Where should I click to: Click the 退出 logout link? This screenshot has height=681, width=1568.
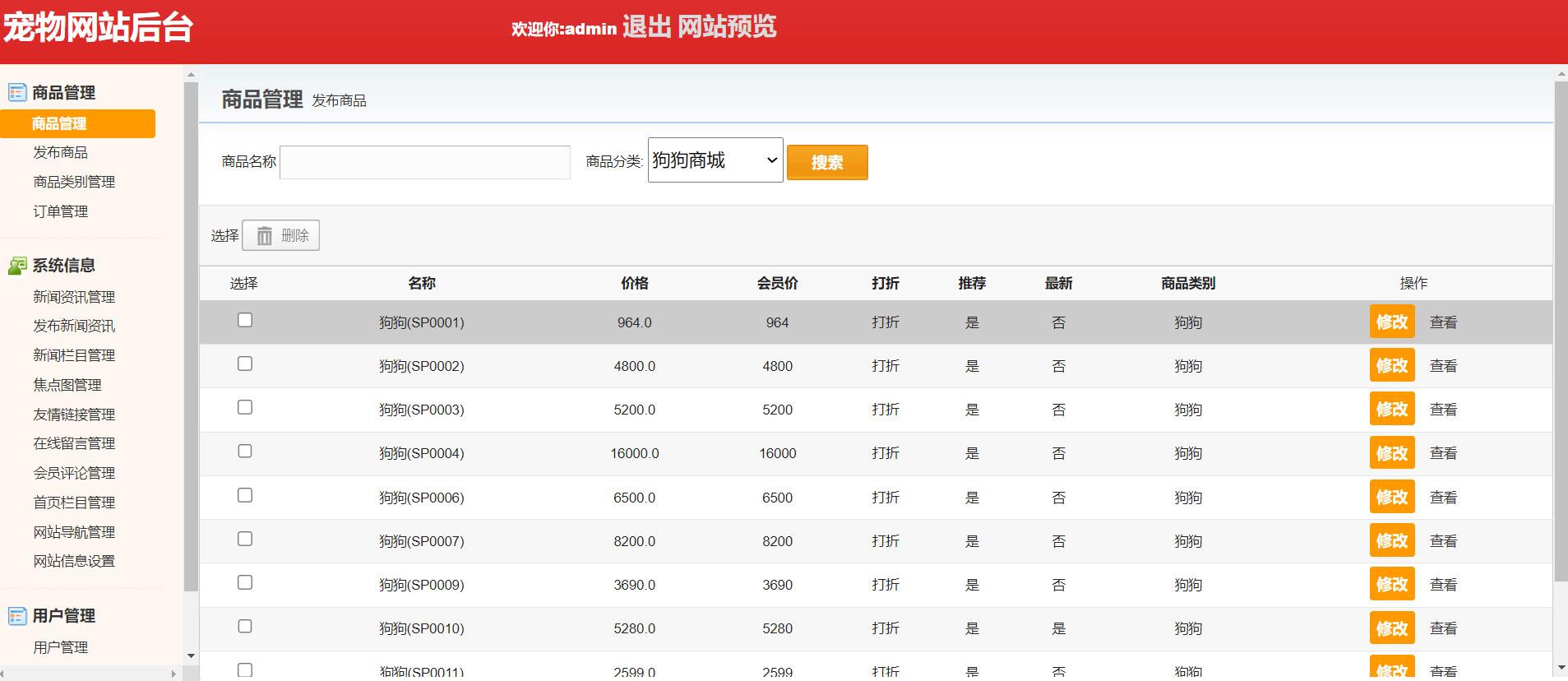coord(647,26)
